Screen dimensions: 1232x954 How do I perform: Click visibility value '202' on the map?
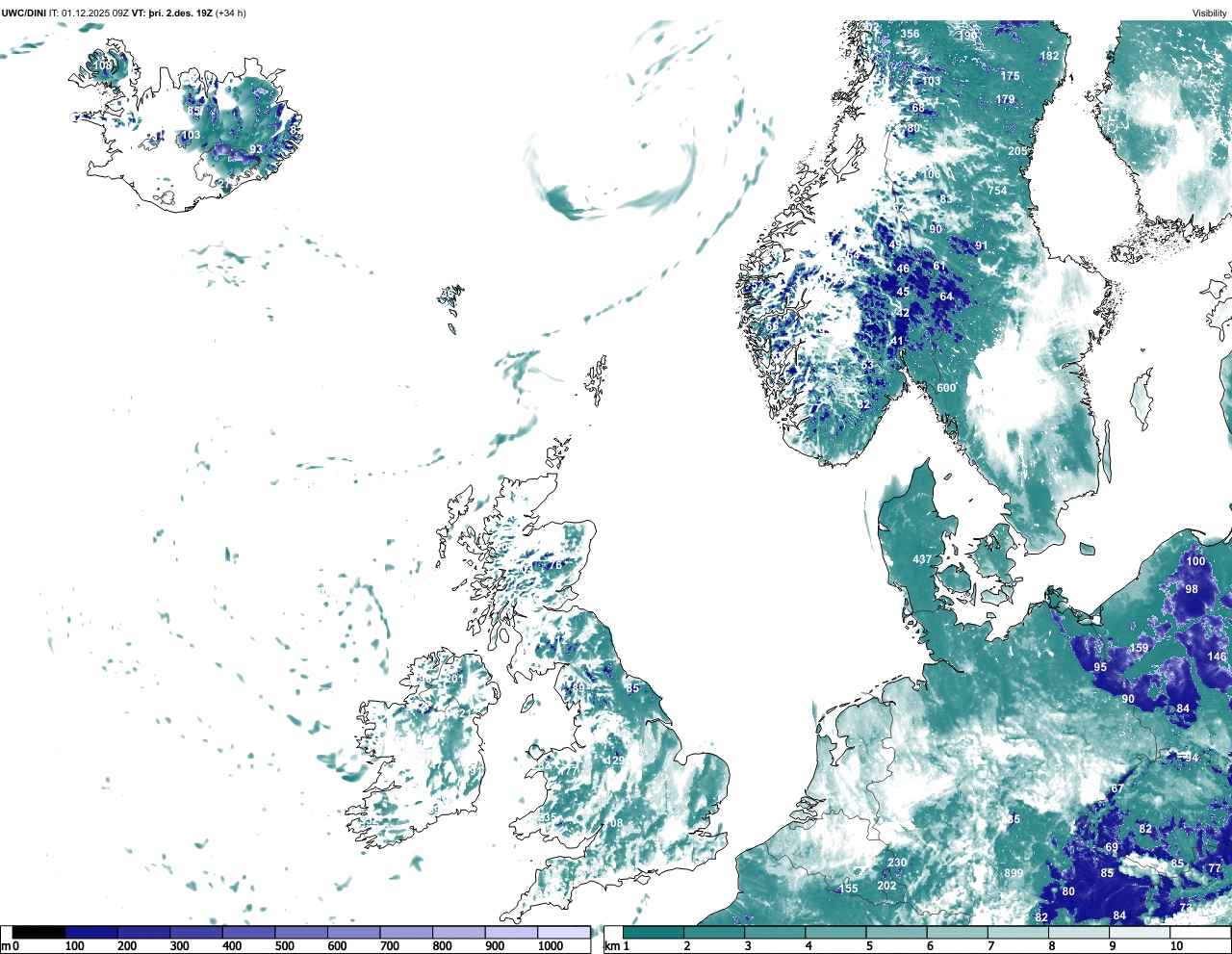(886, 886)
